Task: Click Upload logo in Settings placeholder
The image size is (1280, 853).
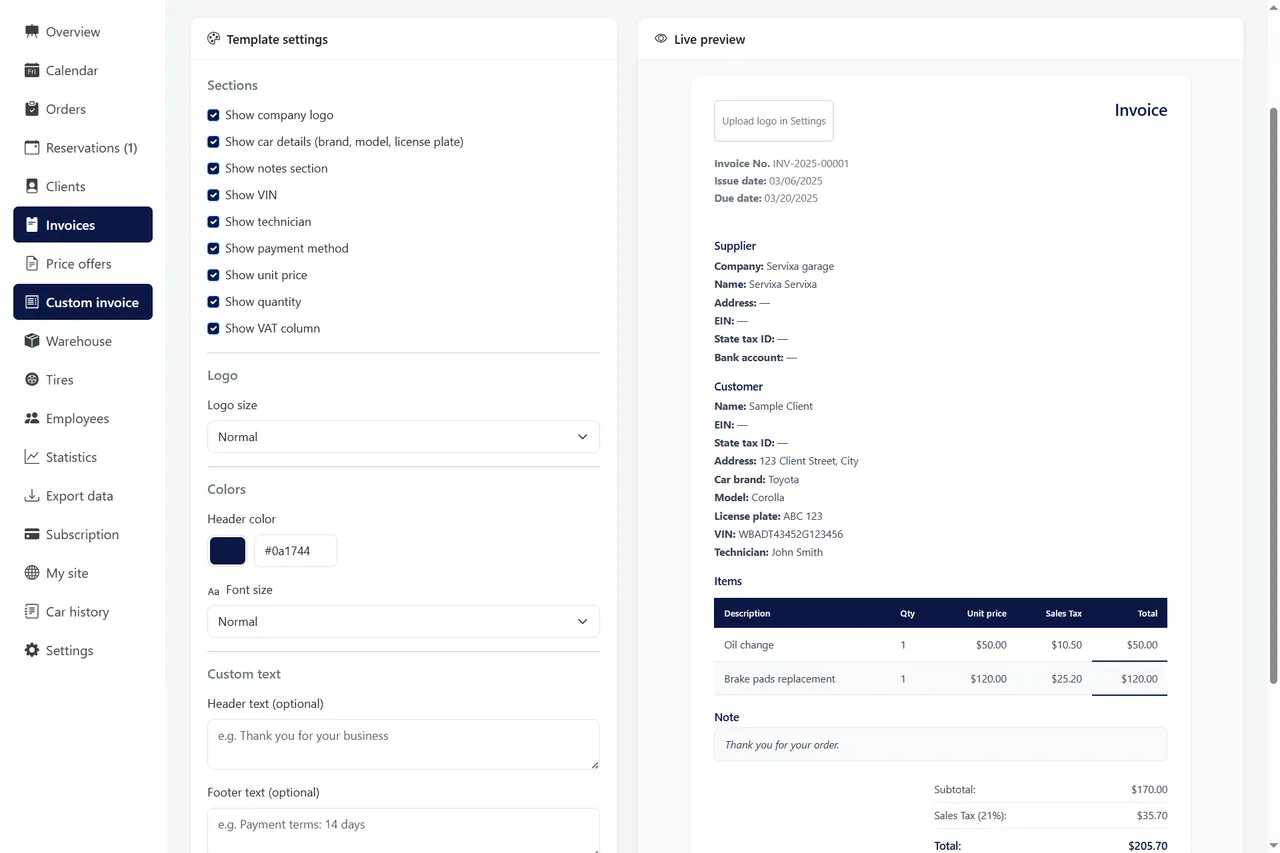Action: (774, 121)
